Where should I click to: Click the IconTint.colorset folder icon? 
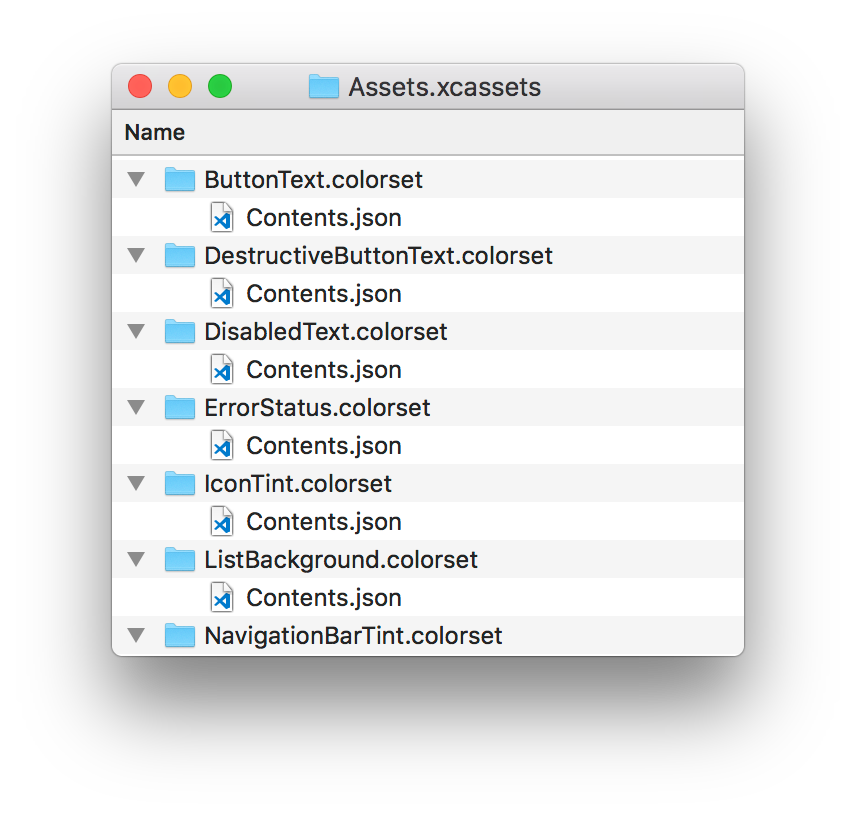pos(180,484)
